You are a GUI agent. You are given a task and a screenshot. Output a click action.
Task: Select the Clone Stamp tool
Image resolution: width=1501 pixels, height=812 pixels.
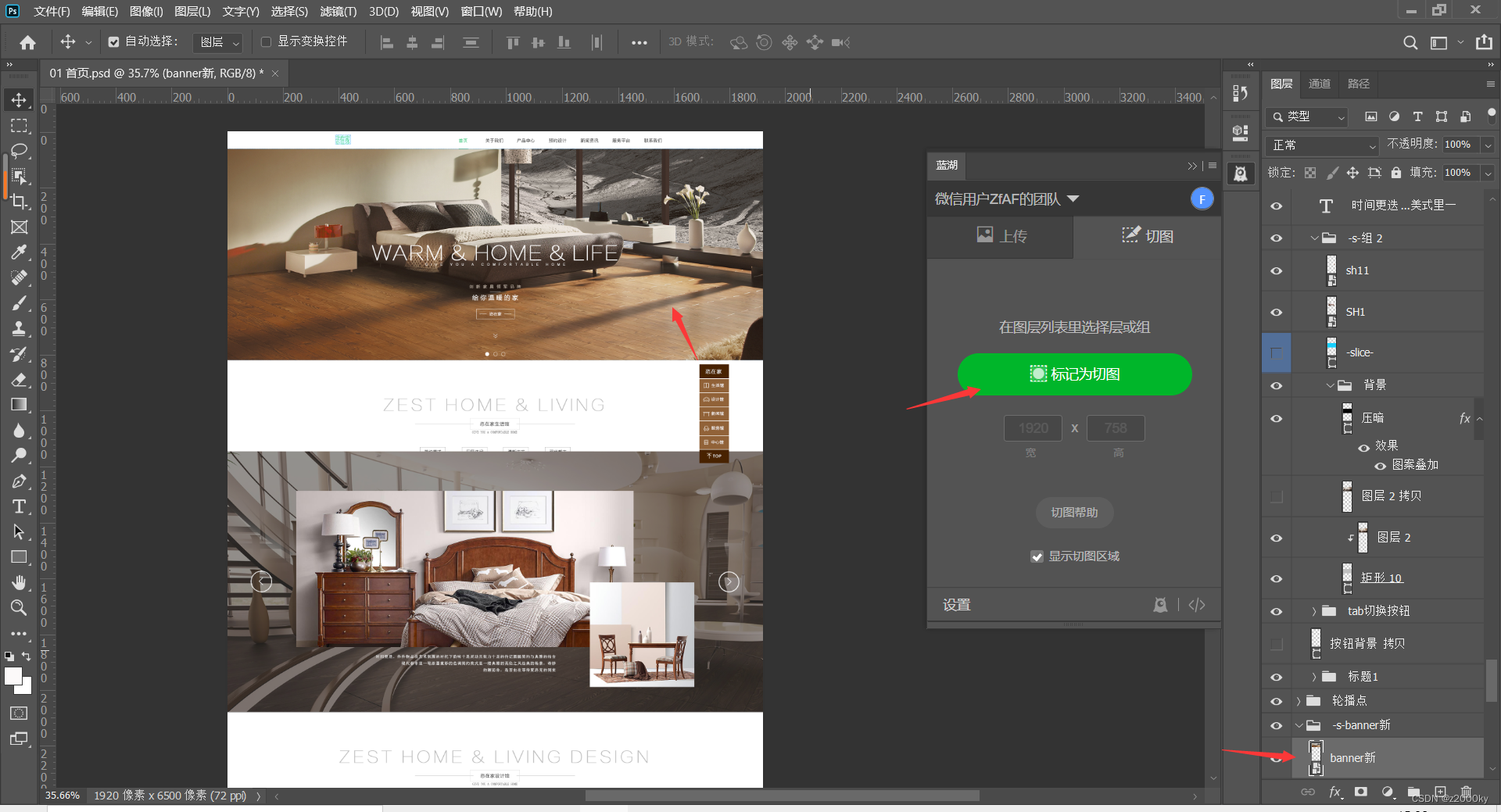pos(19,328)
